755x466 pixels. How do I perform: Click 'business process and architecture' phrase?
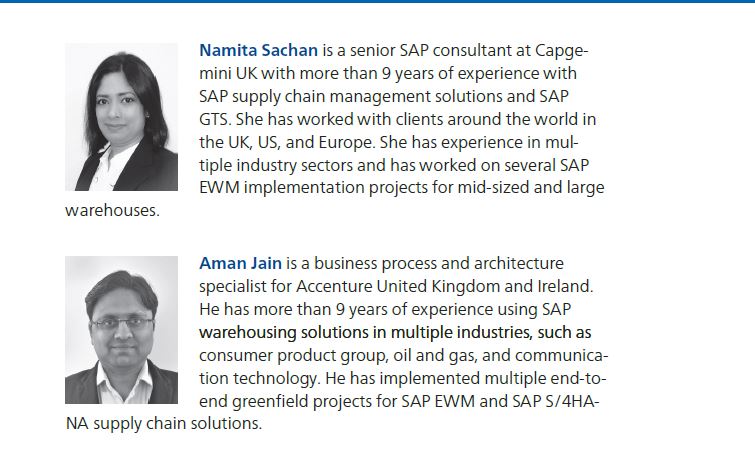(x=439, y=264)
